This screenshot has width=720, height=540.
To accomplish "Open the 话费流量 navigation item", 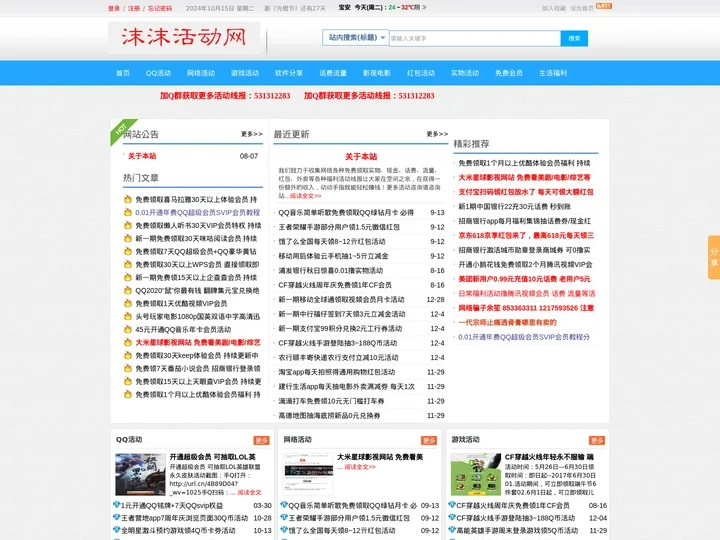I will click(333, 73).
